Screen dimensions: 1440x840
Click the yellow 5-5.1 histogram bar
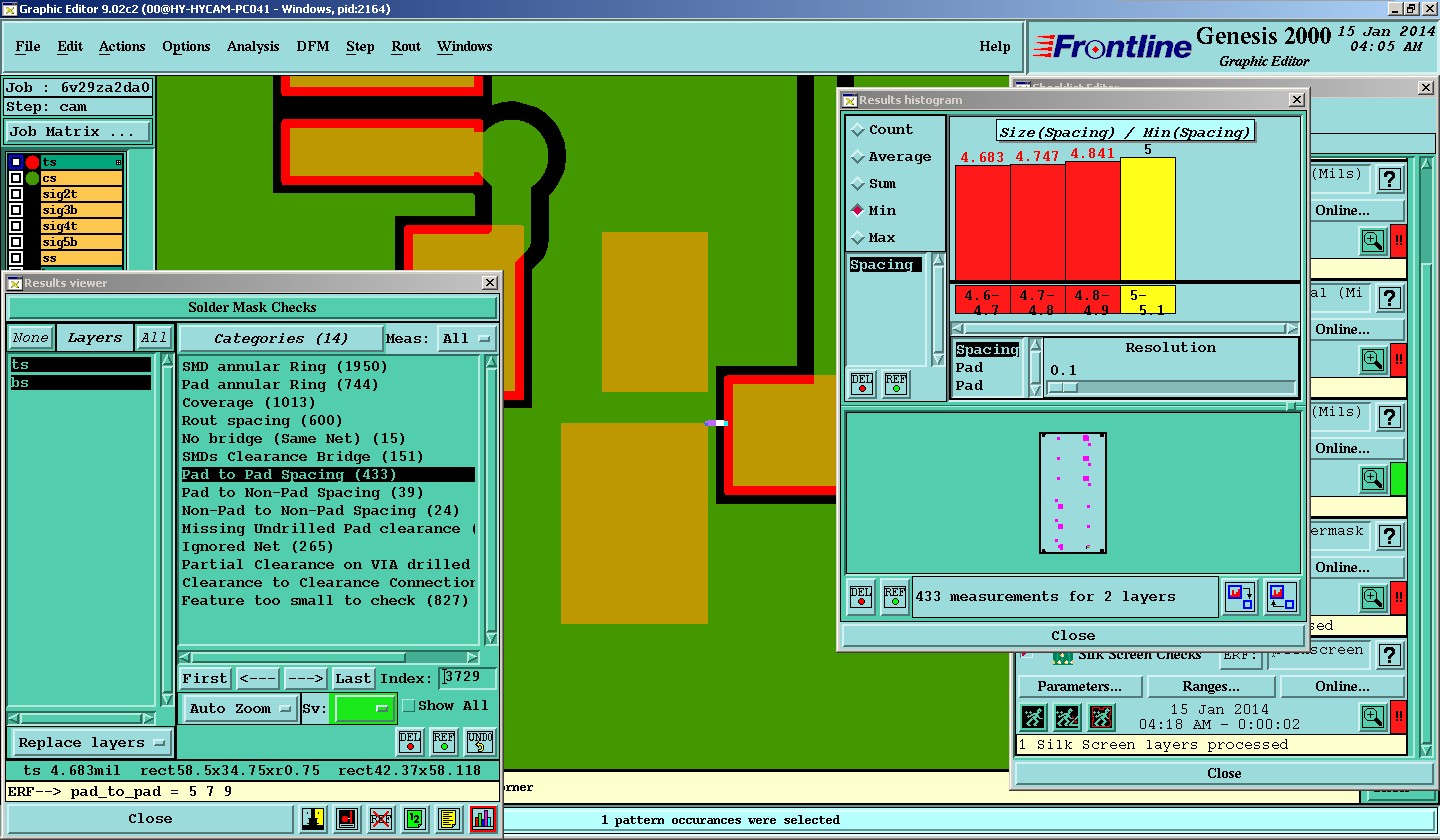click(x=1148, y=220)
